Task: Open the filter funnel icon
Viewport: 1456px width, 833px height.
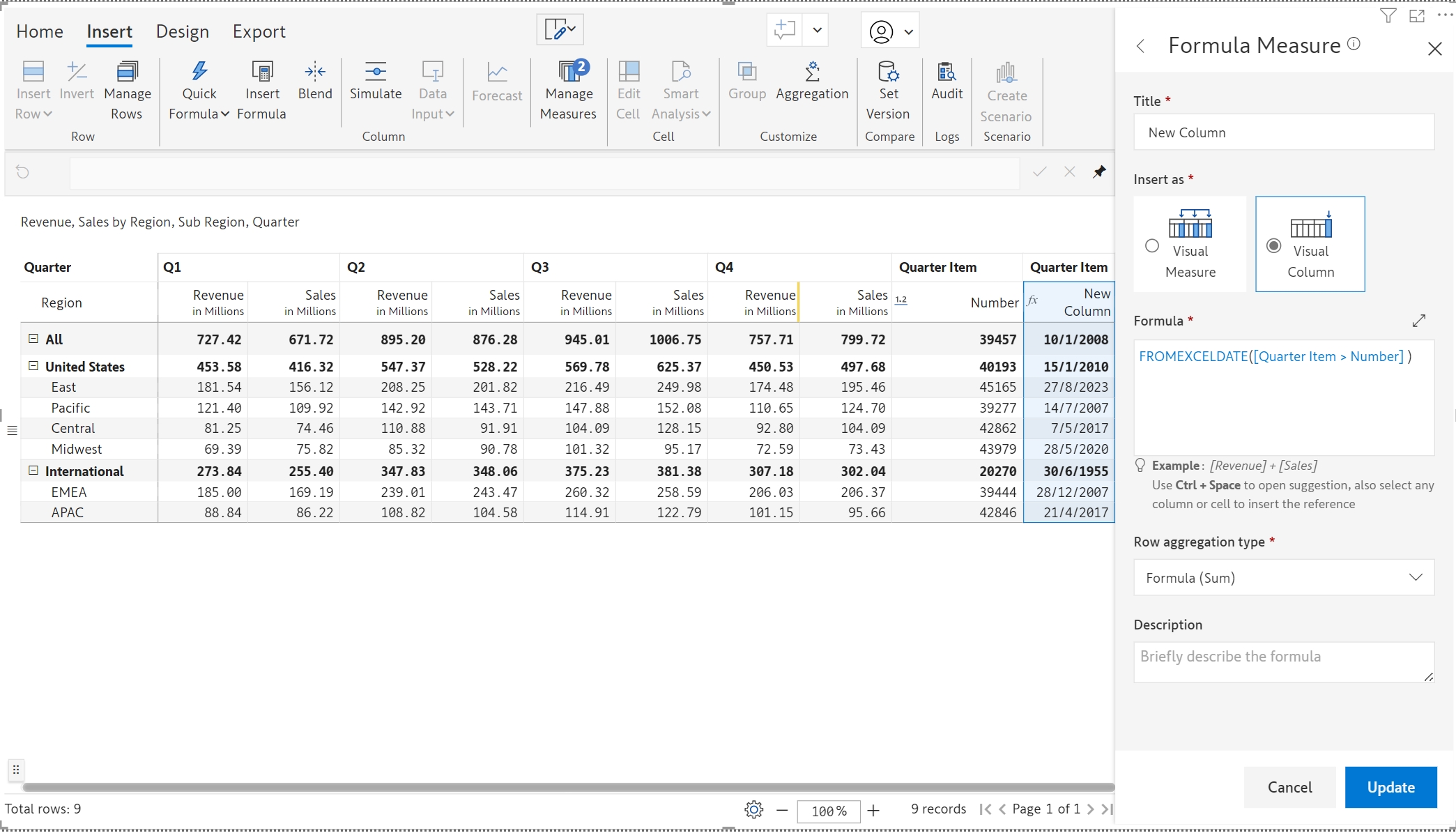Action: 1388,16
